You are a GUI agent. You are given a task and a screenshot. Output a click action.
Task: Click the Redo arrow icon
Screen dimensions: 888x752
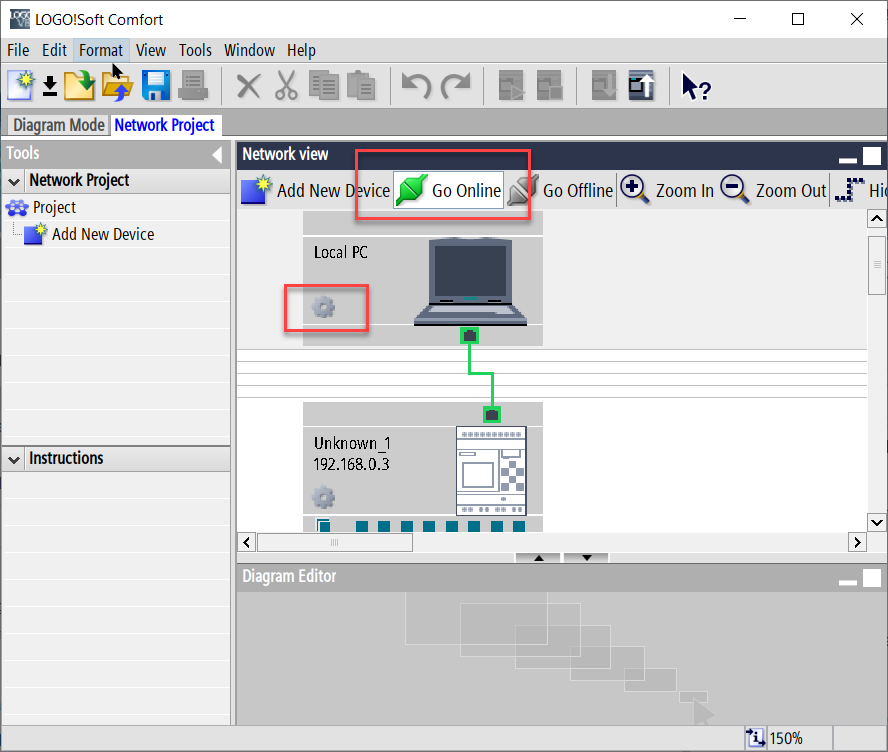coord(456,86)
